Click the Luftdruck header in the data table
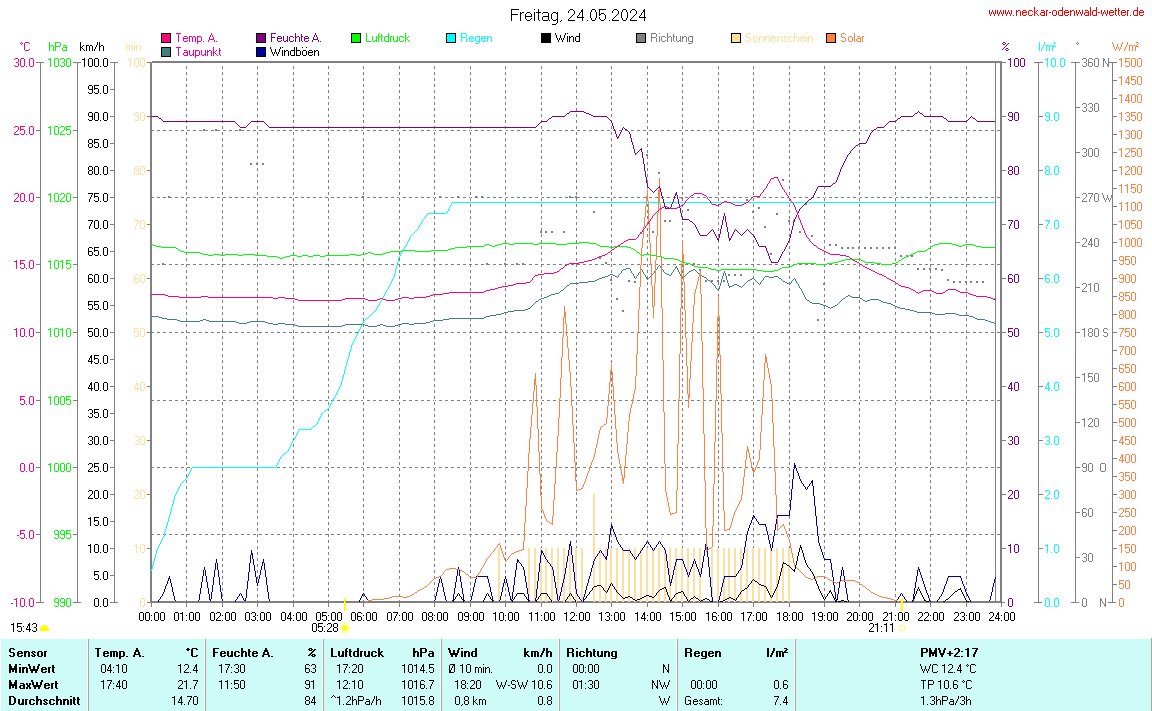Viewport: 1152px width, 711px height. tap(357, 653)
